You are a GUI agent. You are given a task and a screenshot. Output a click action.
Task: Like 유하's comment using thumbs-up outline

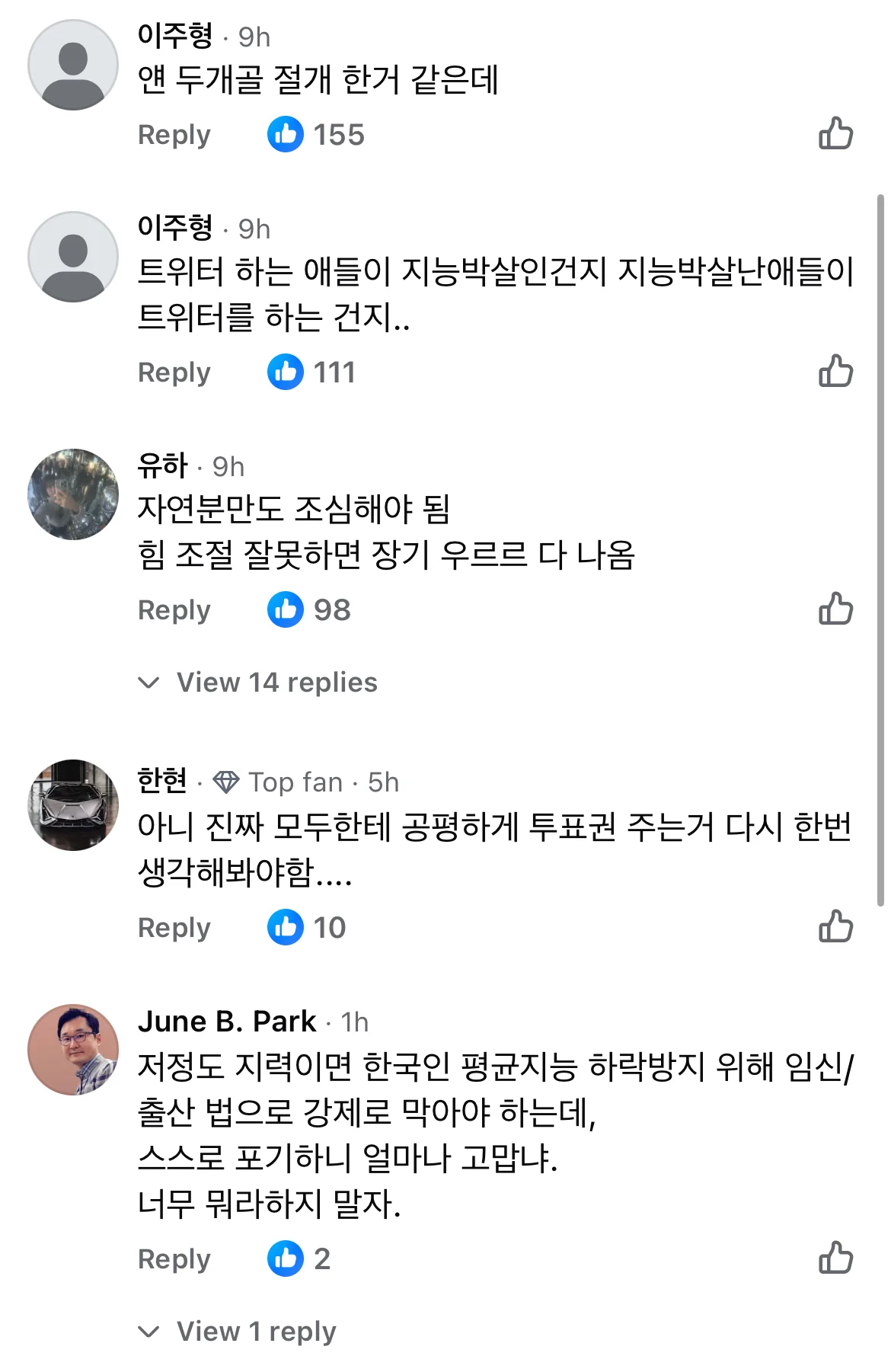coord(835,609)
